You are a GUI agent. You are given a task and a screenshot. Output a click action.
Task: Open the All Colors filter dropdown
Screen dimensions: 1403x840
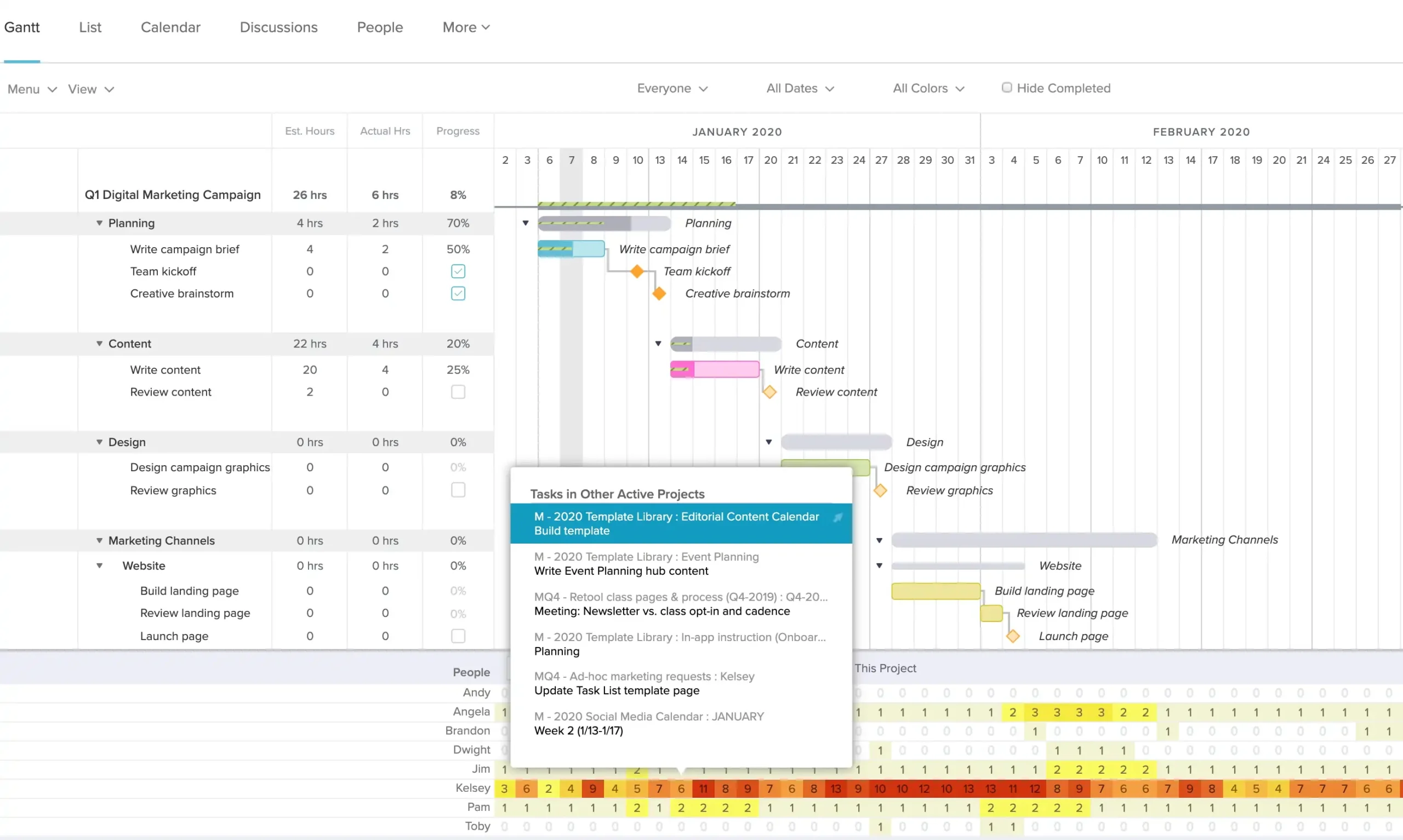[928, 88]
